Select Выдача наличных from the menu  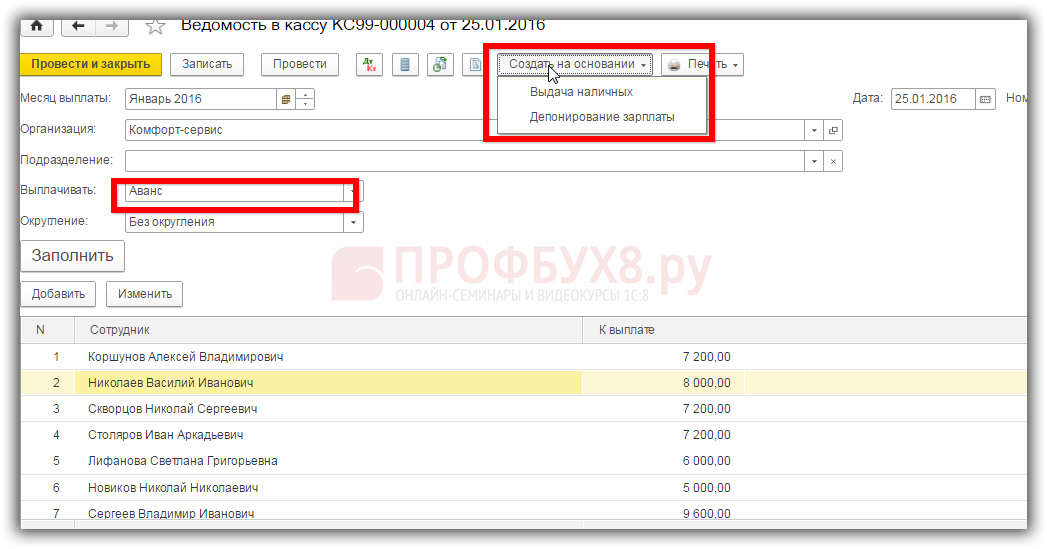[x=581, y=92]
